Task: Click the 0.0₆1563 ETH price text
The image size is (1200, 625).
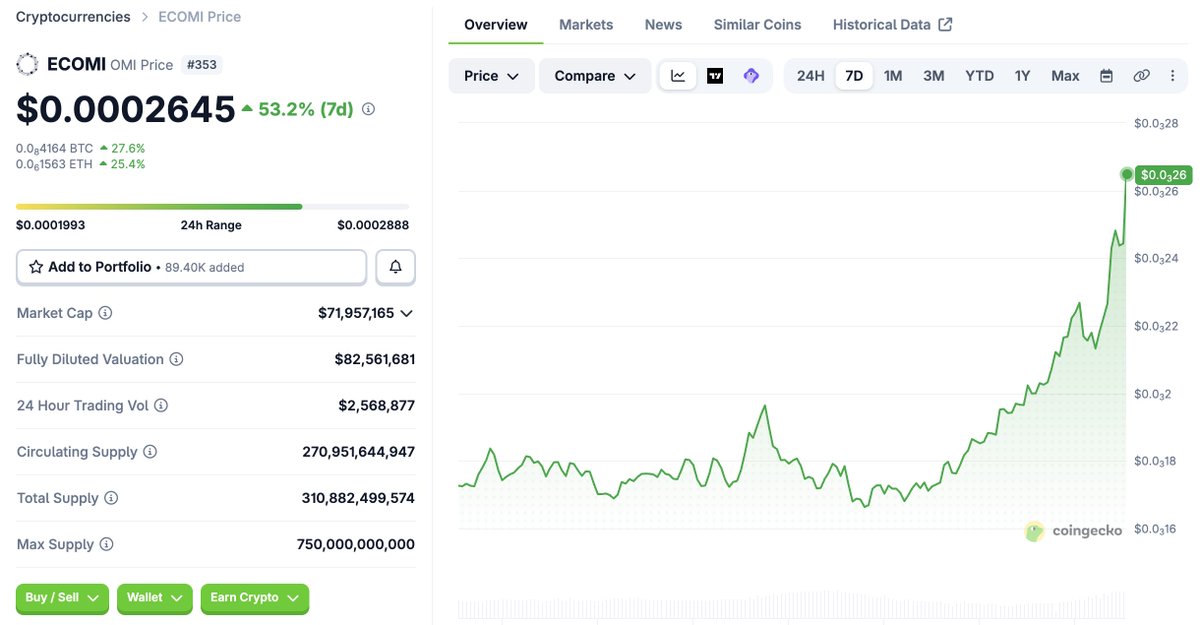Action: tap(54, 164)
